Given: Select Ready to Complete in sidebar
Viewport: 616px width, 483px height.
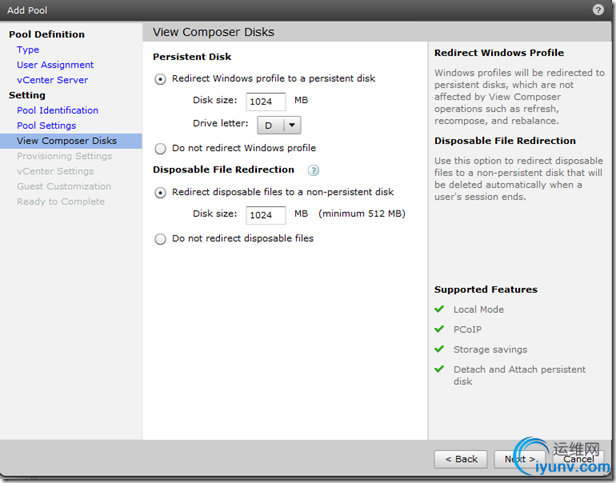Looking at the screenshot, I should [60, 202].
